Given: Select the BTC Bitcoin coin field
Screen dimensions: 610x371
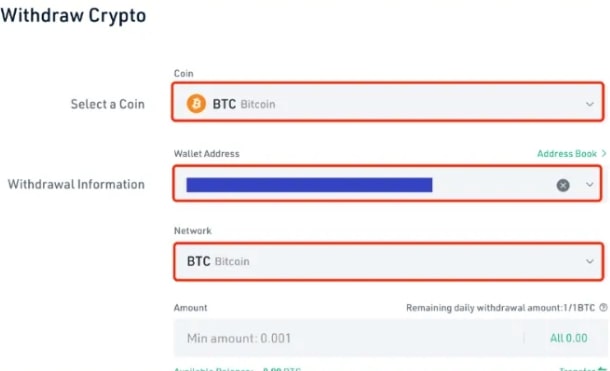Looking at the screenshot, I should (x=388, y=102).
